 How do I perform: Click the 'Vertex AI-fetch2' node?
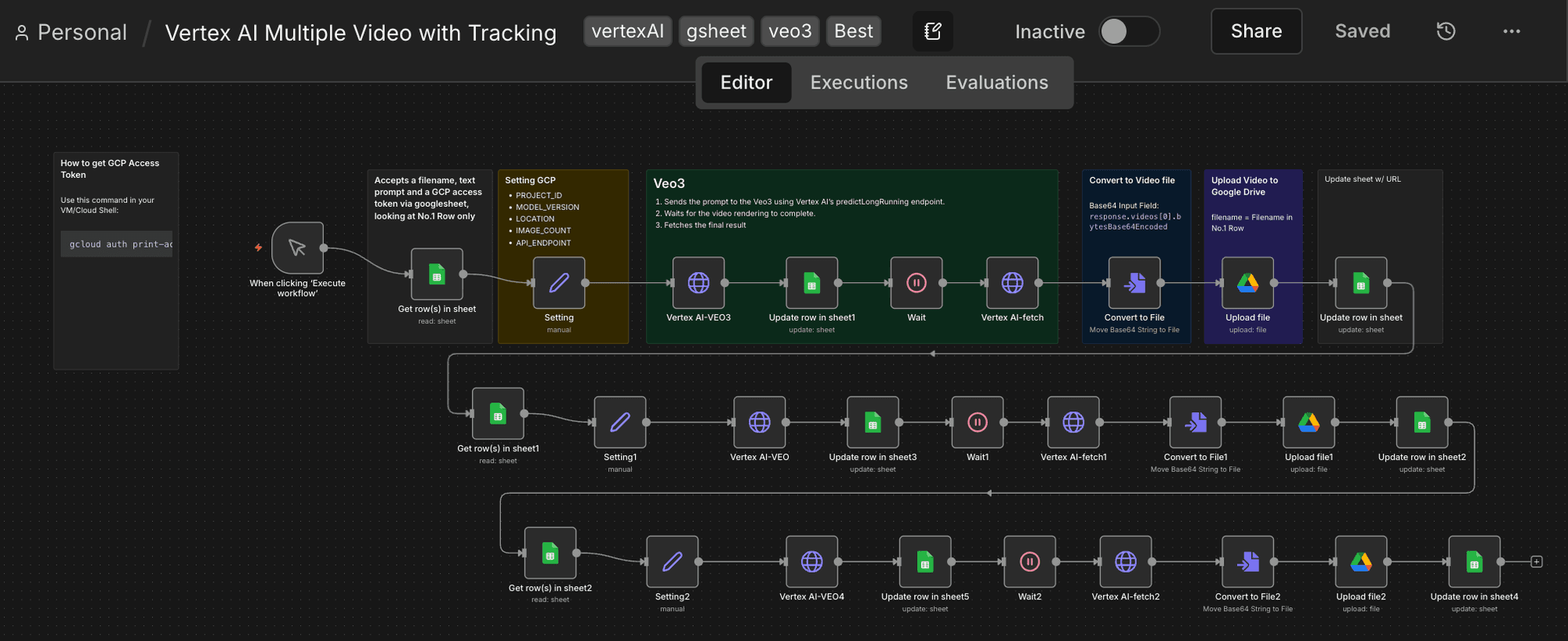(1125, 562)
